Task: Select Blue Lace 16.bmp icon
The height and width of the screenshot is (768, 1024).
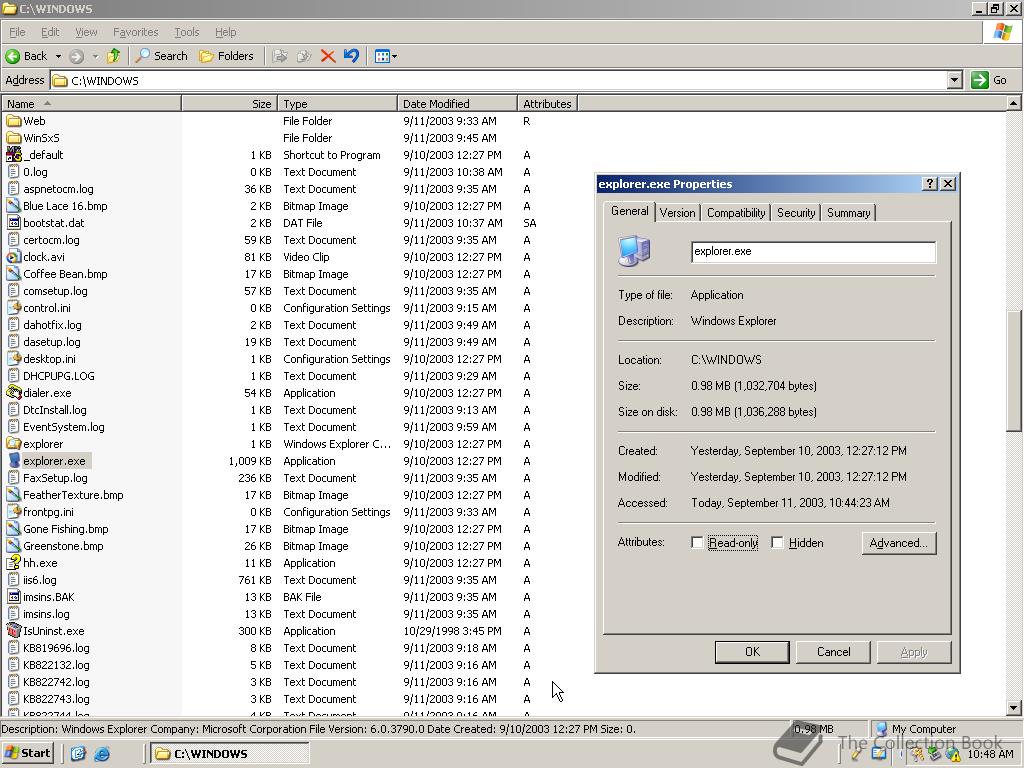Action: point(13,206)
